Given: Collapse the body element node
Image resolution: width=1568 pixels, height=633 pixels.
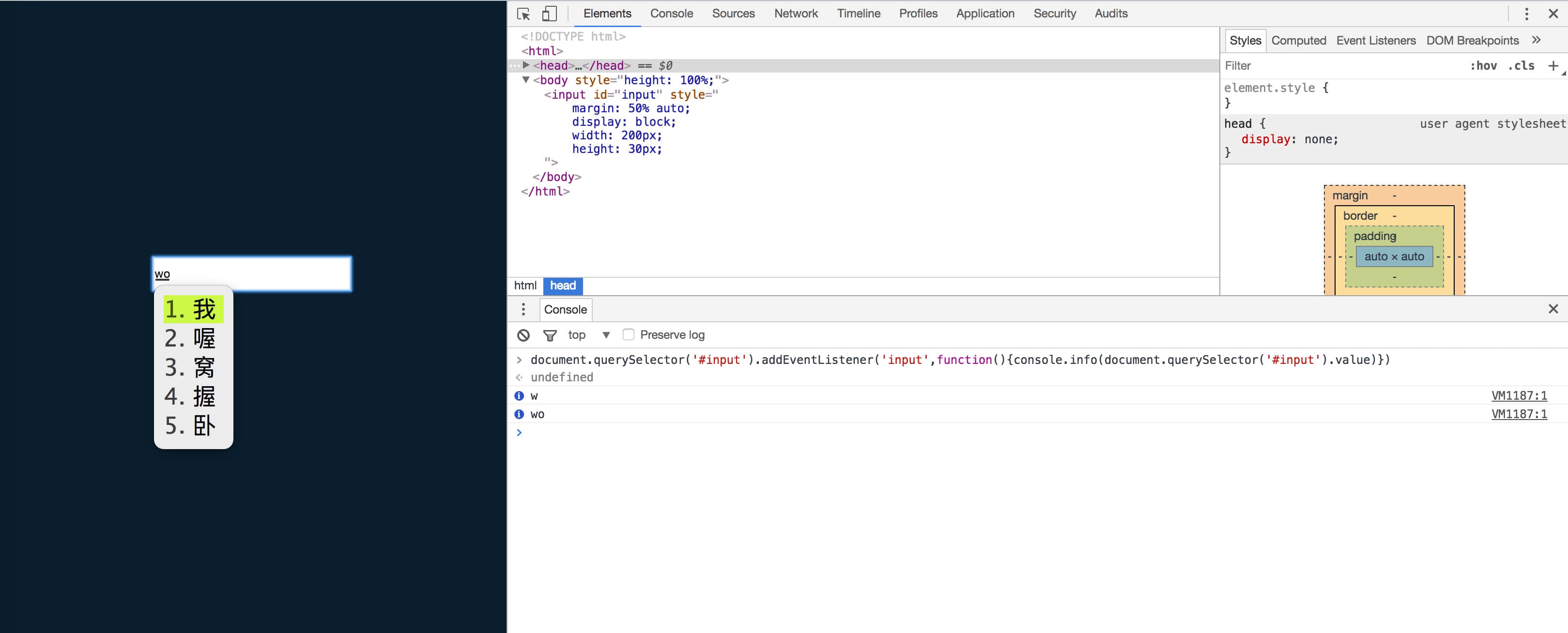Looking at the screenshot, I should tap(526, 80).
